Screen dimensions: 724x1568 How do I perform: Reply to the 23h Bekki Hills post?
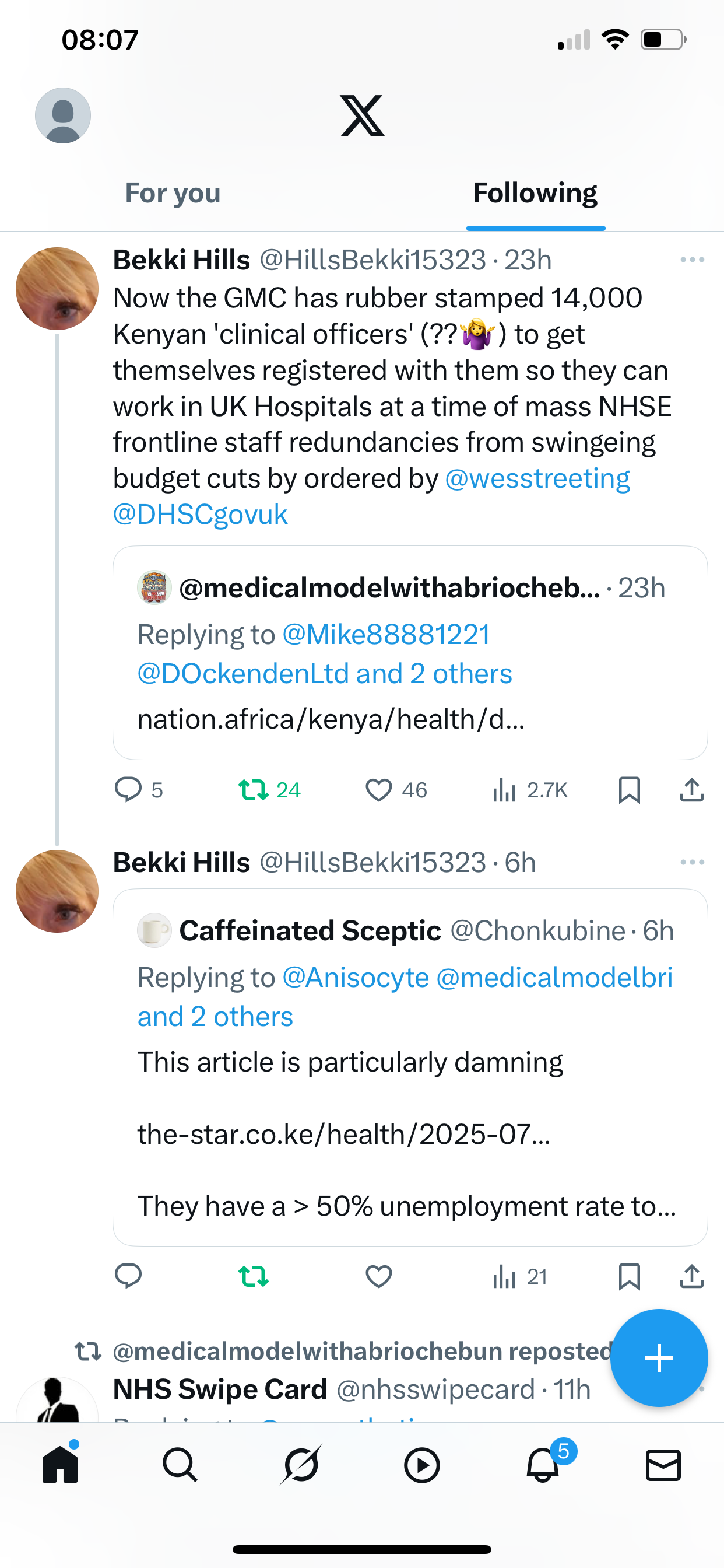click(x=128, y=790)
